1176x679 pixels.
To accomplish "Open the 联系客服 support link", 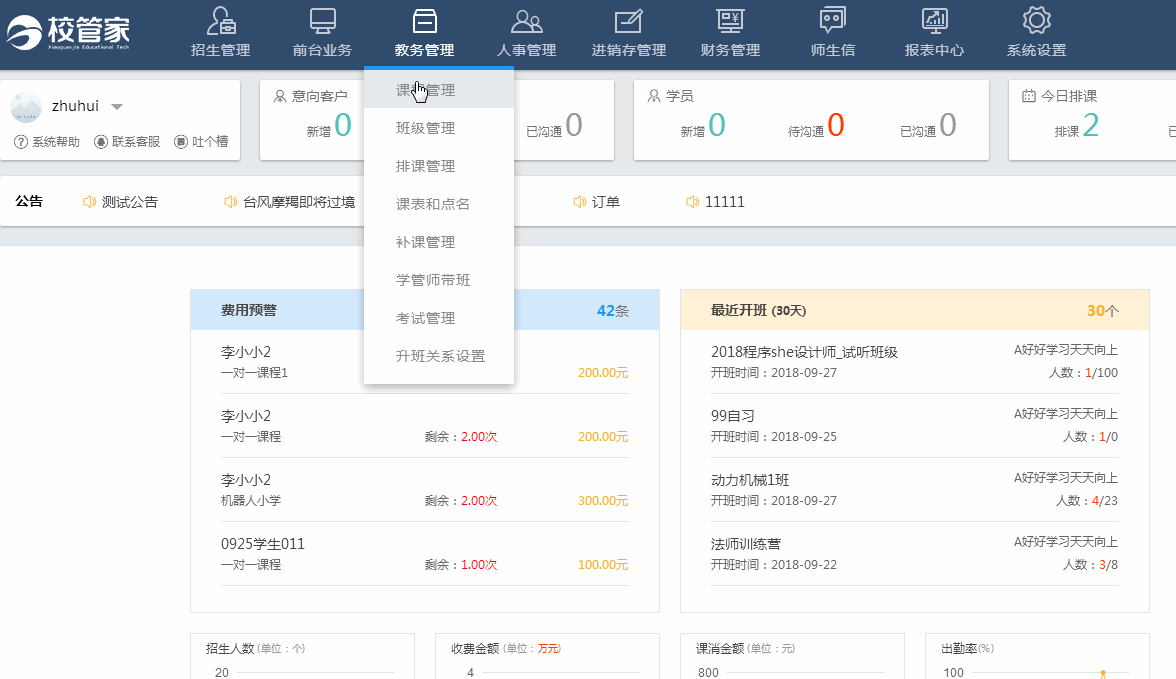I will click(127, 142).
